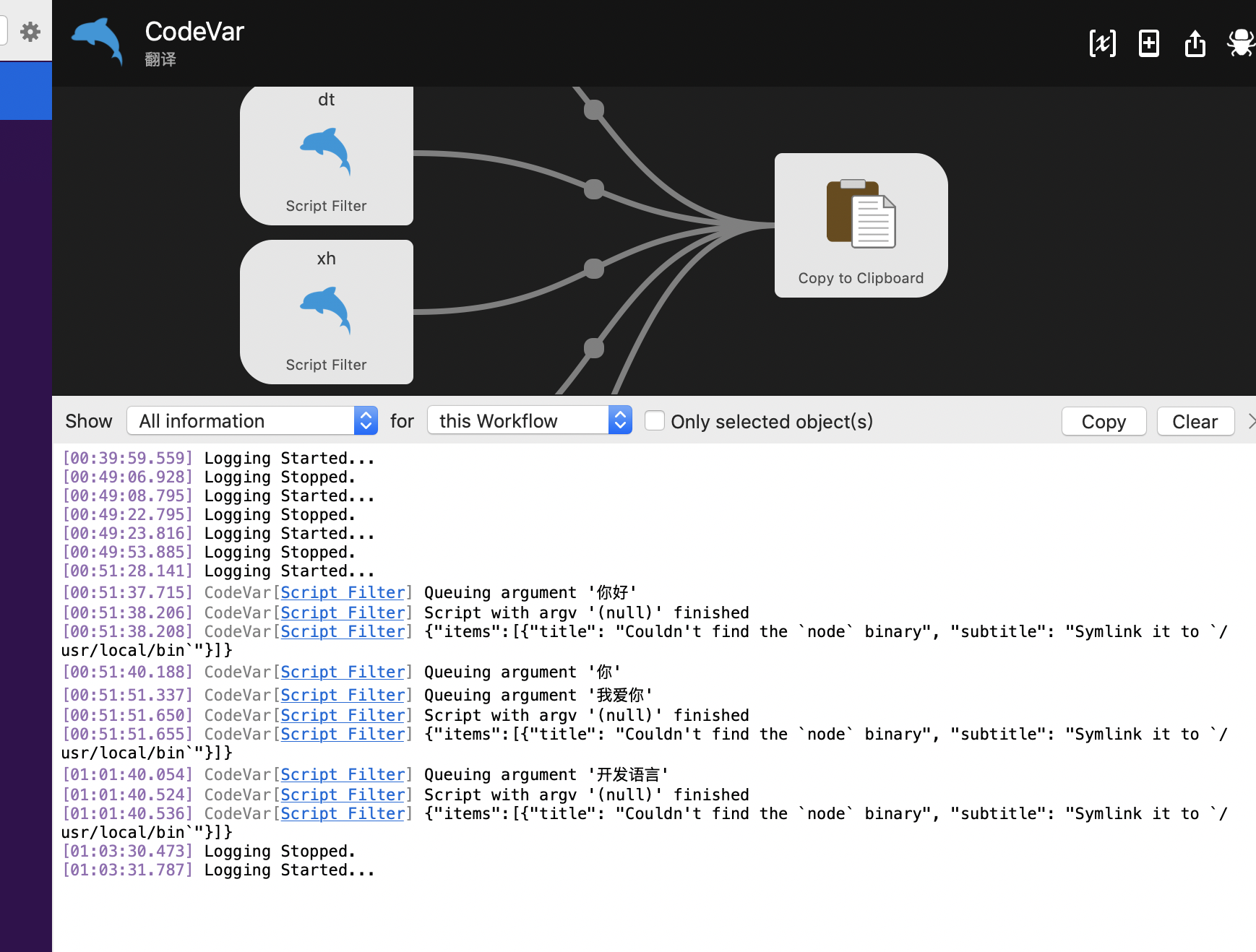The width and height of the screenshot is (1256, 952).
Task: Toggle the debugger bug icon
Action: [1241, 43]
